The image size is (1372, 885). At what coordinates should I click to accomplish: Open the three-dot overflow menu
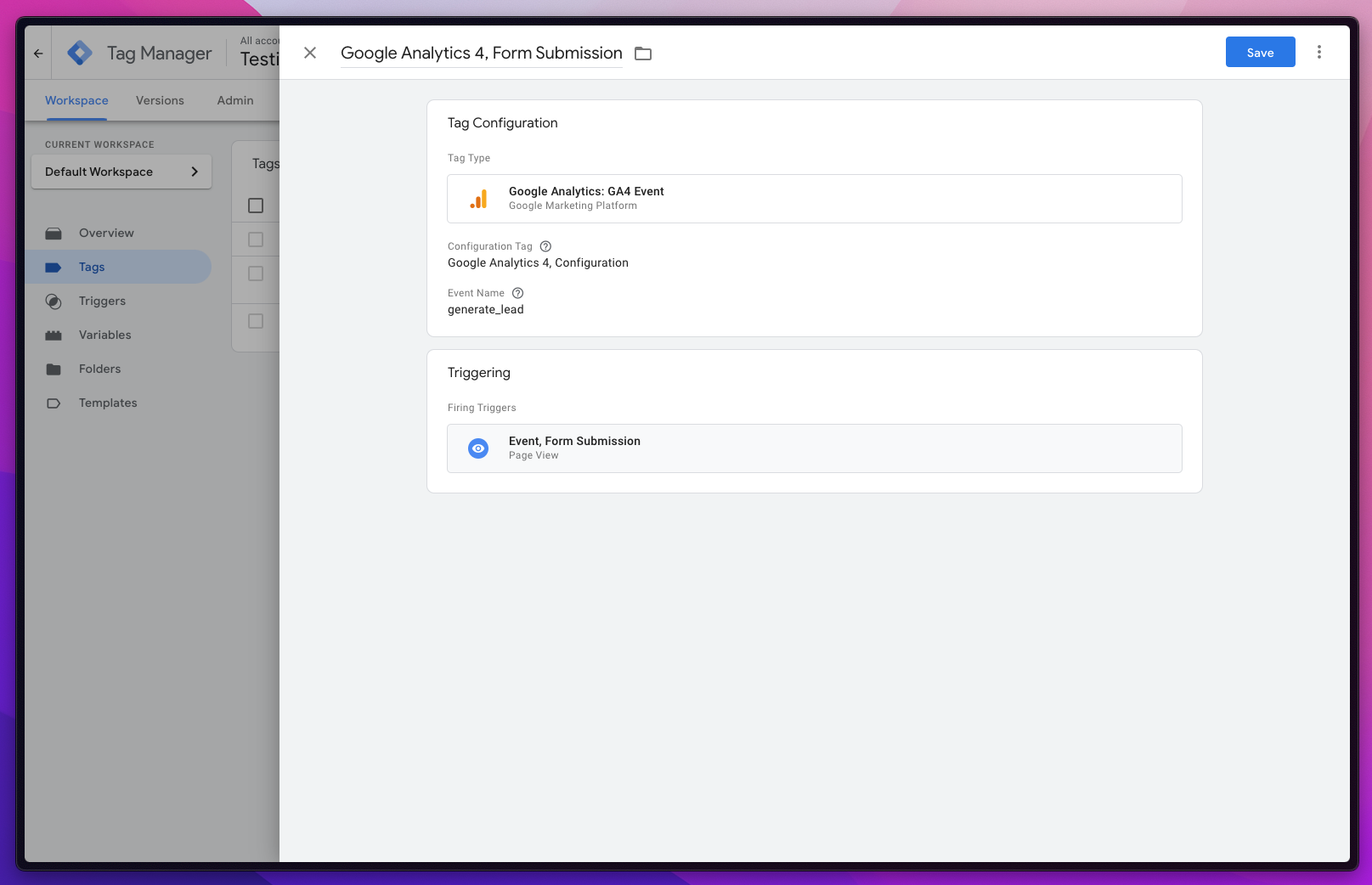tap(1318, 52)
